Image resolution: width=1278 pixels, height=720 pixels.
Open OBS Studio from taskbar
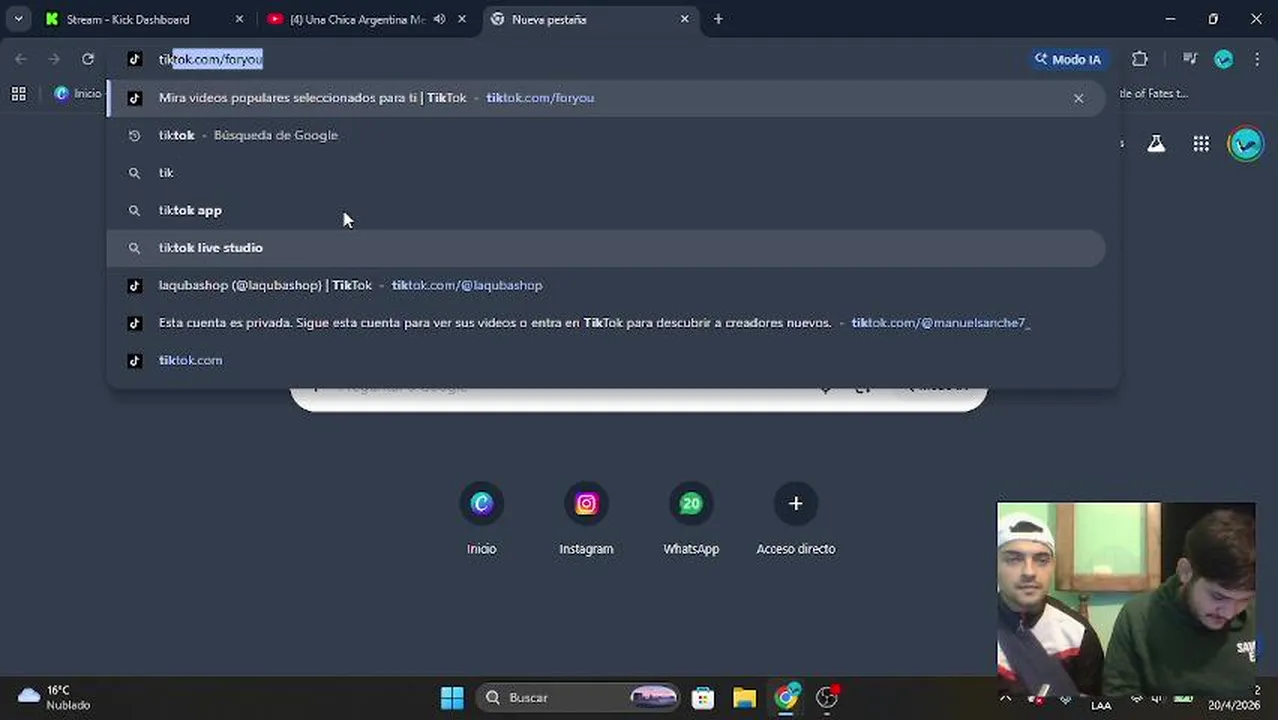(827, 697)
